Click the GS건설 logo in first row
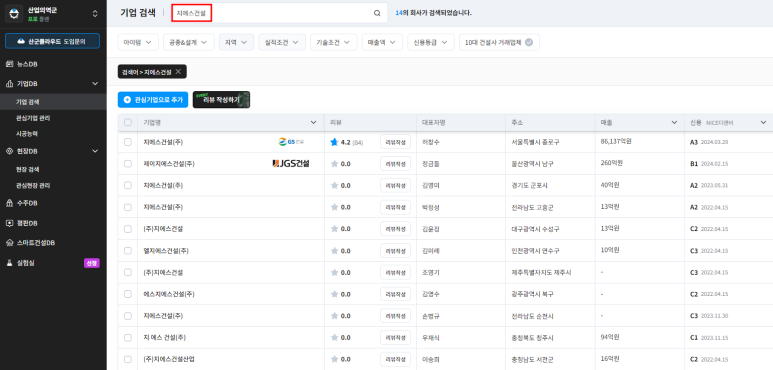Screen dimensions: 773x370 tap(291, 142)
